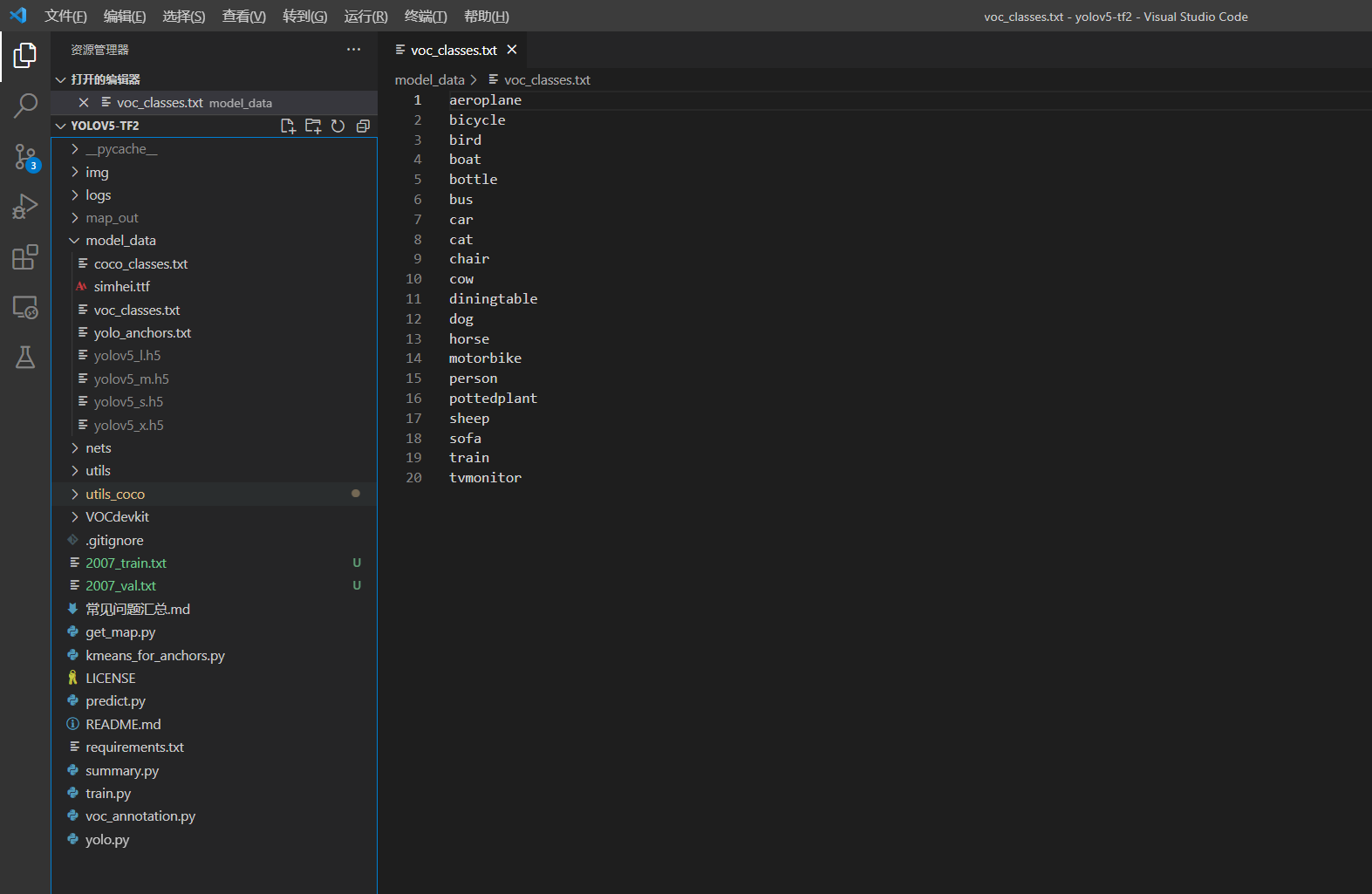This screenshot has height=894, width=1372.
Task: Refresh the explorer file tree
Action: pos(338,126)
